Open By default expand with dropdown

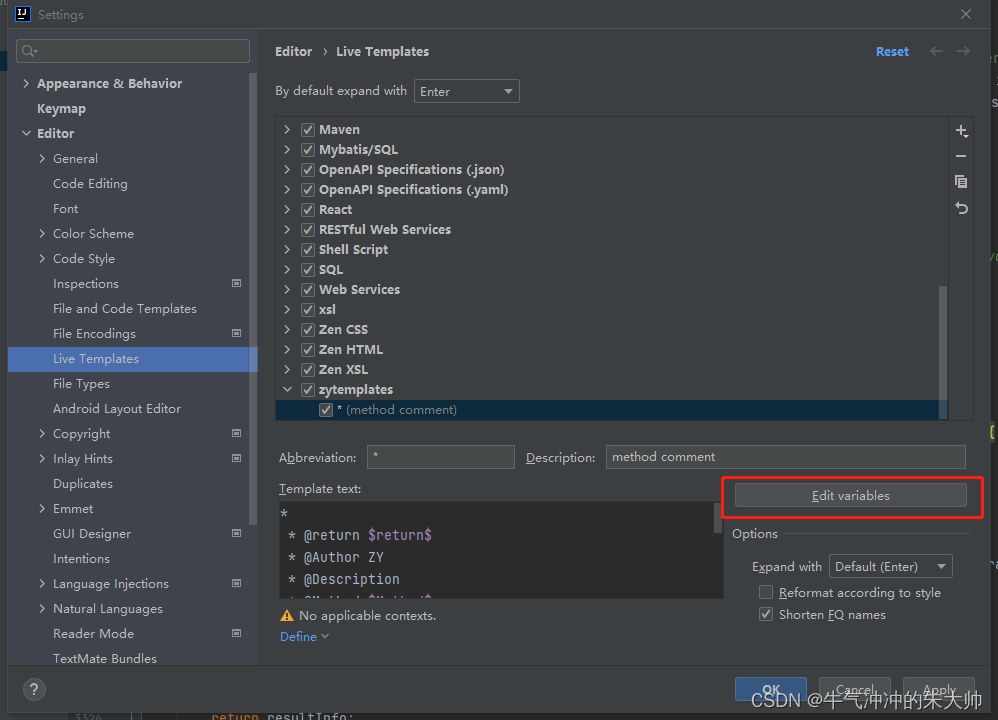pos(467,91)
